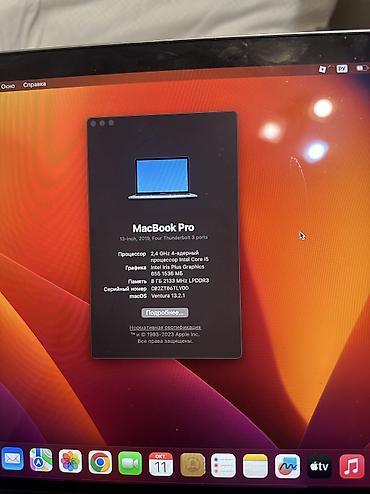This screenshot has height=494, width=370.
Task: Launch Freeform from the Dock
Action: coord(287,466)
